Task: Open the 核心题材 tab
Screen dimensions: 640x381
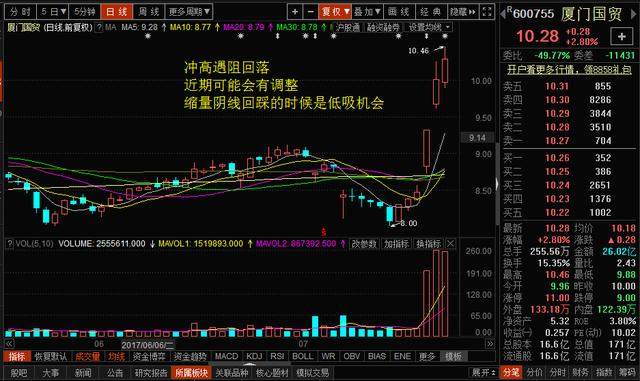Action: point(272,373)
